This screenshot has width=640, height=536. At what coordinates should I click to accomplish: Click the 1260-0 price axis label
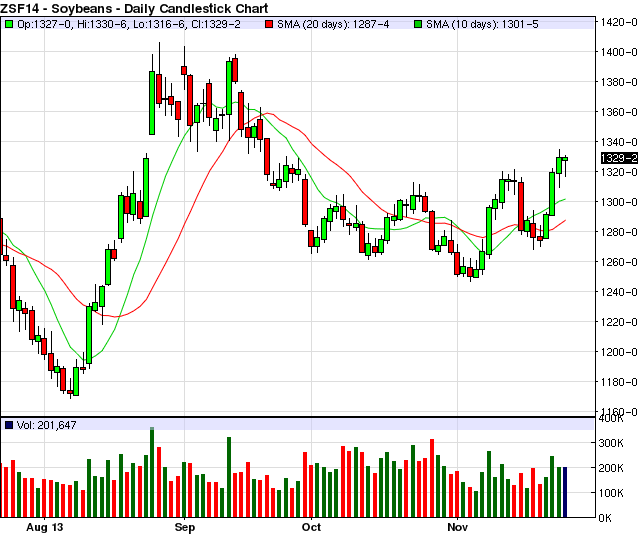tap(619, 262)
